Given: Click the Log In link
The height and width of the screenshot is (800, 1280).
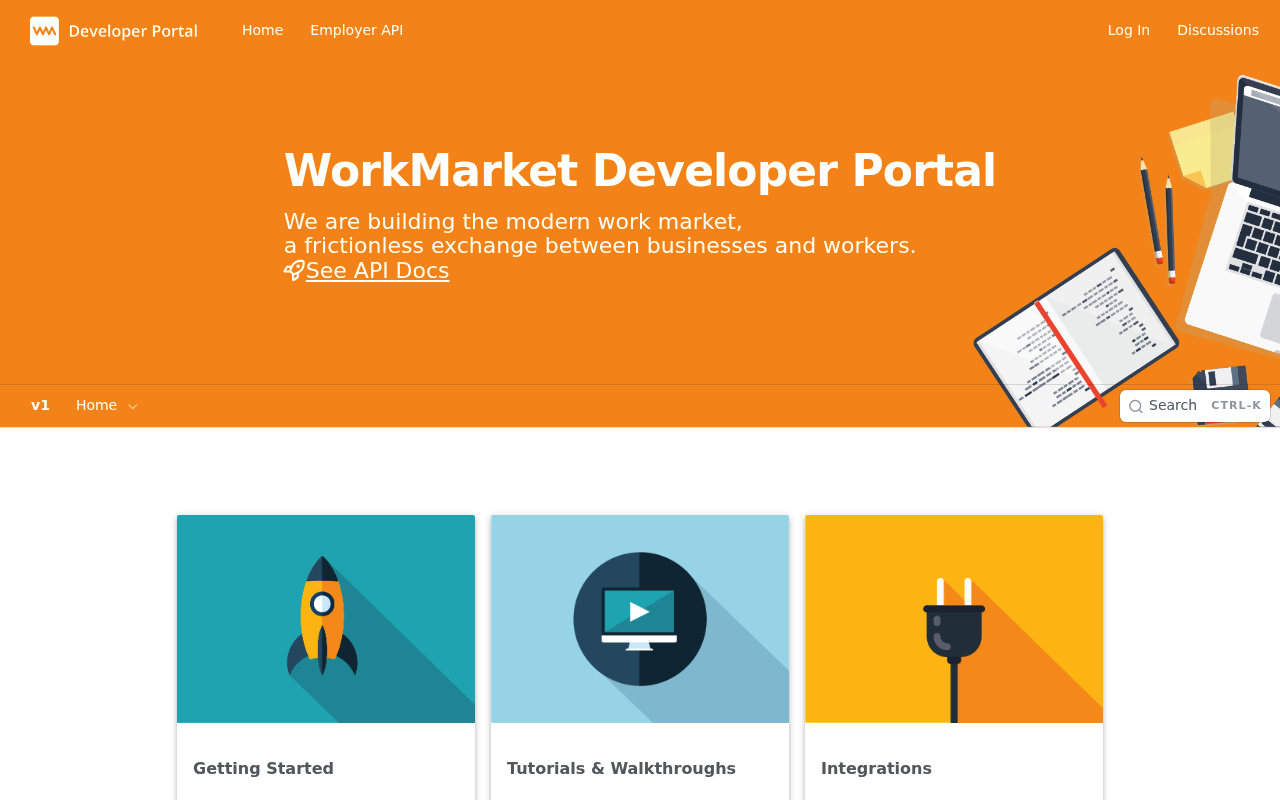Looking at the screenshot, I should 1128,30.
